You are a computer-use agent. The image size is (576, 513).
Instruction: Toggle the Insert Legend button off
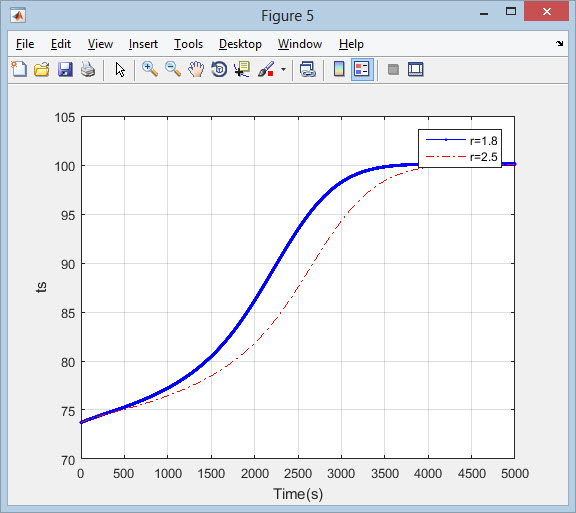pos(362,69)
